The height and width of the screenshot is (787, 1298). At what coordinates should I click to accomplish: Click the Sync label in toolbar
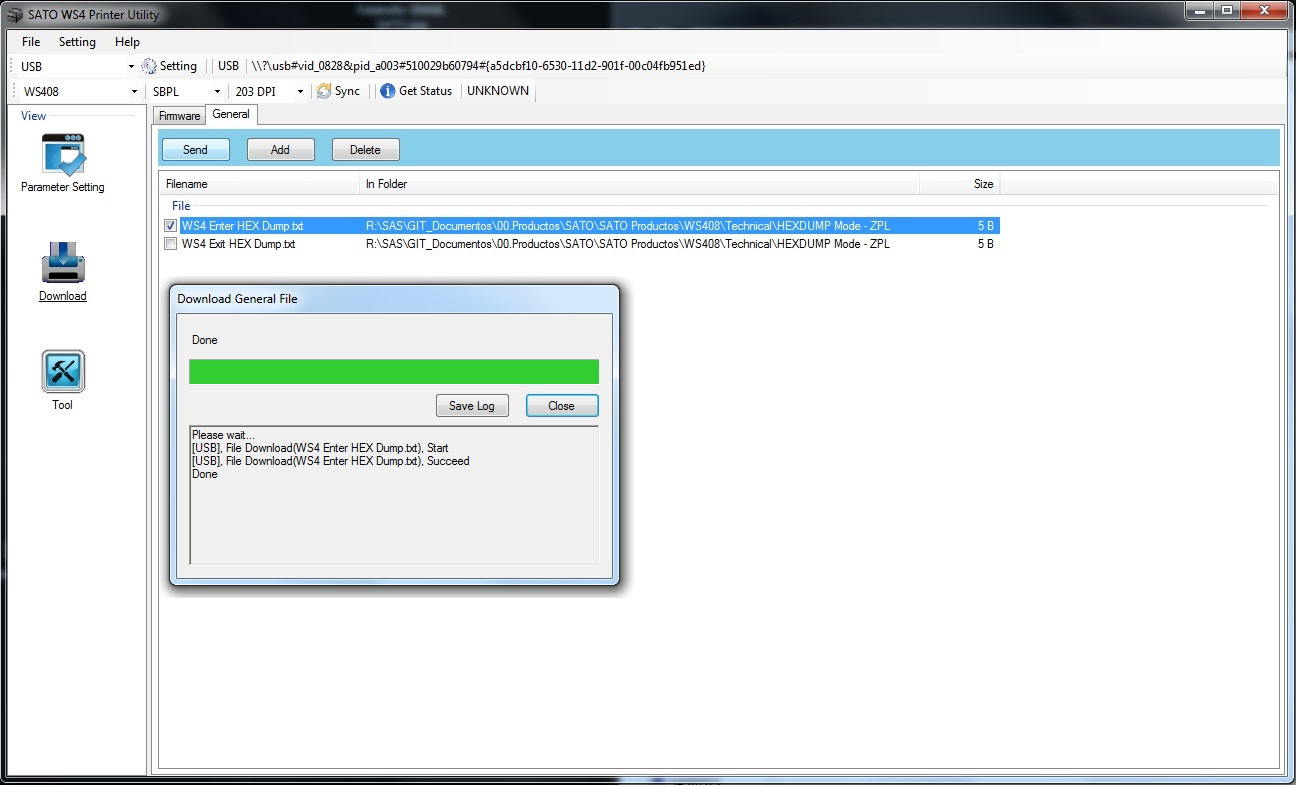(347, 91)
